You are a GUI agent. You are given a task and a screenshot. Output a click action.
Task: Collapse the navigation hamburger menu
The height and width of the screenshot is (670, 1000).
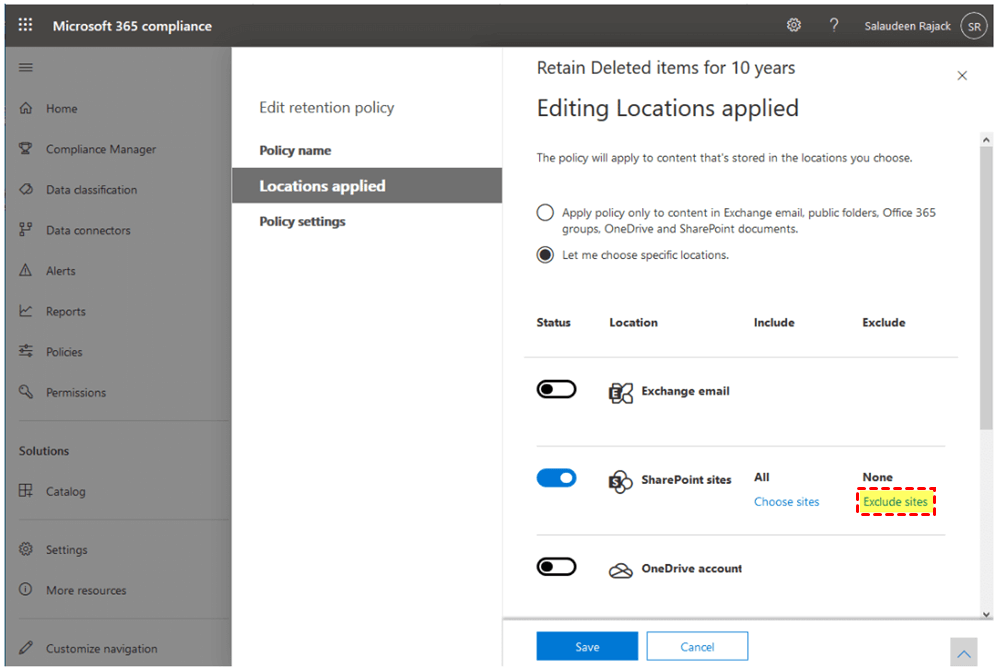26,67
